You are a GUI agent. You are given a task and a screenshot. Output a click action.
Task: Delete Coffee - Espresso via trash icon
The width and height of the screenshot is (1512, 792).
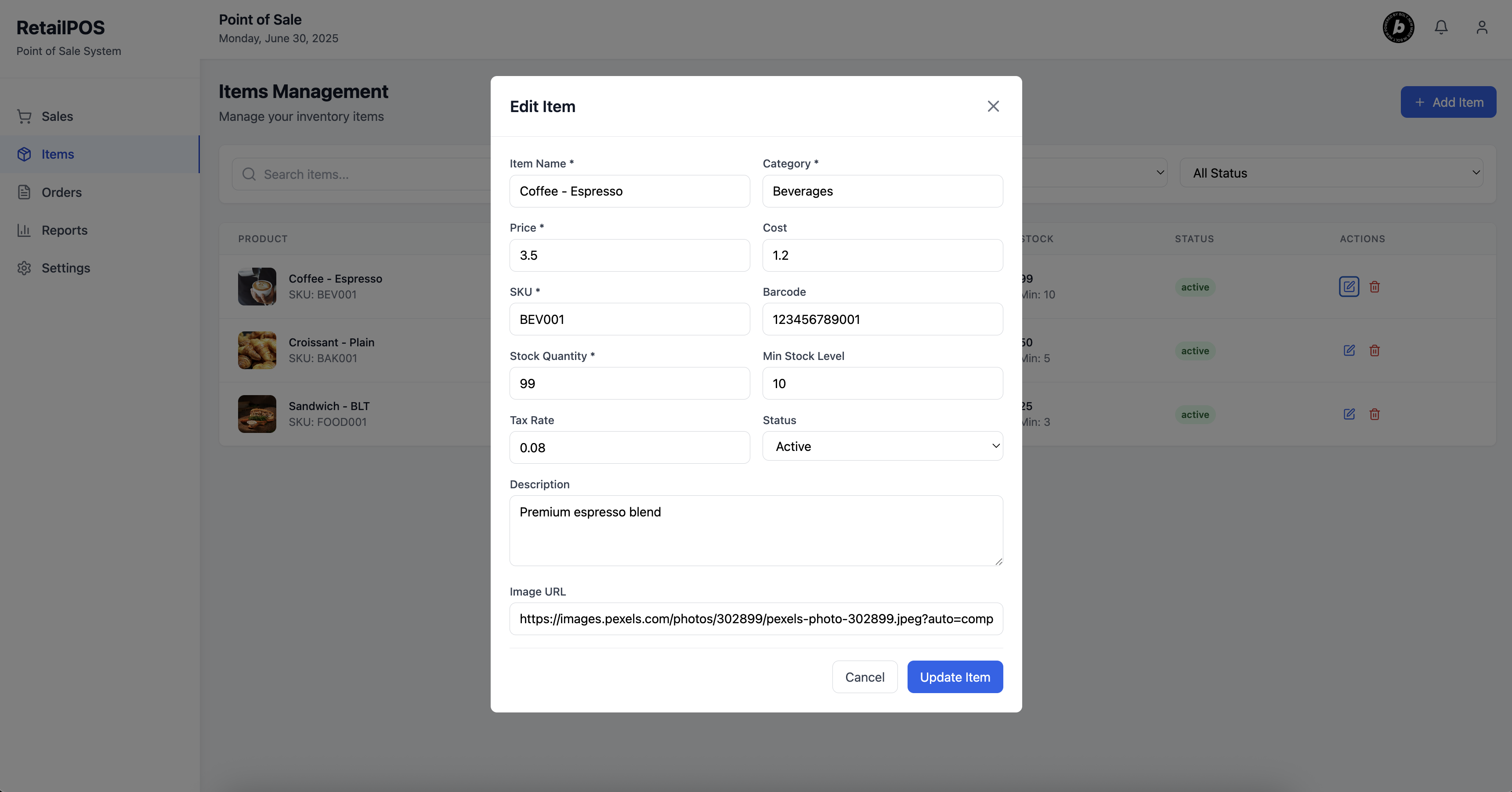point(1374,287)
